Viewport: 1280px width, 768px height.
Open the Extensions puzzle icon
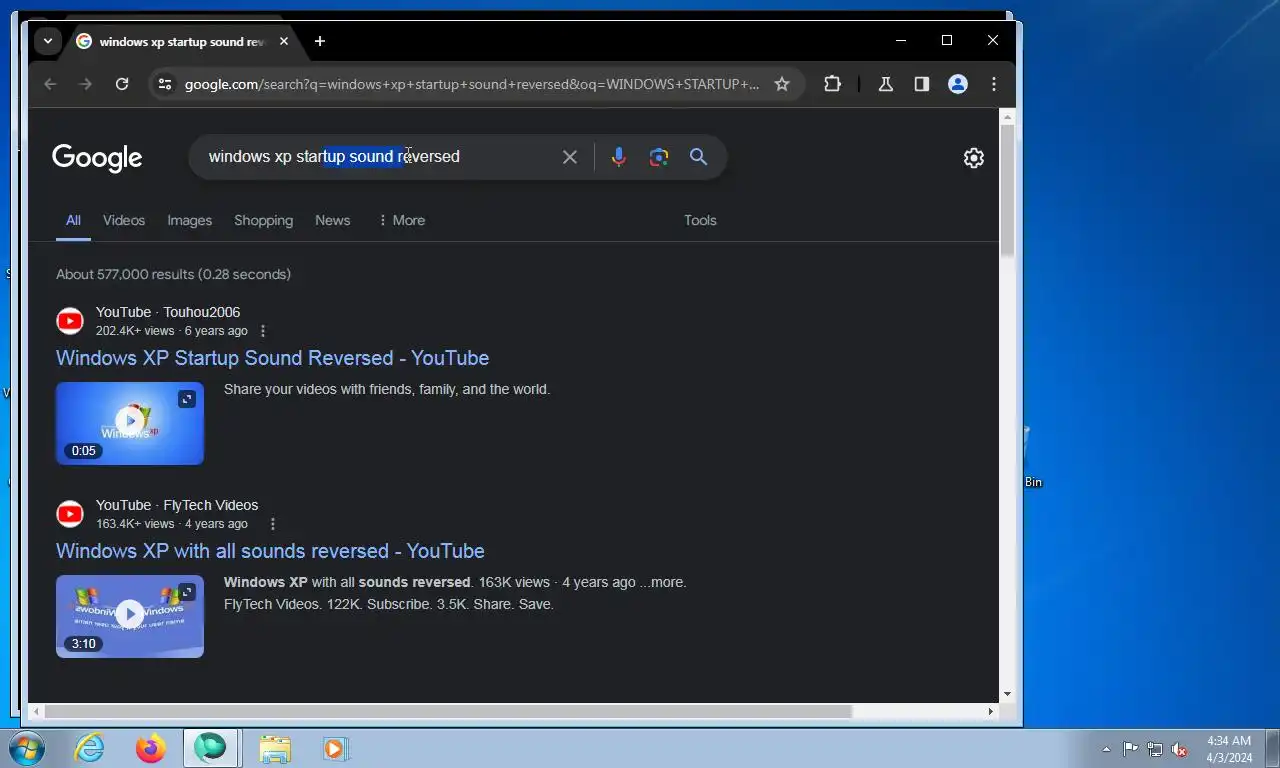(x=832, y=84)
